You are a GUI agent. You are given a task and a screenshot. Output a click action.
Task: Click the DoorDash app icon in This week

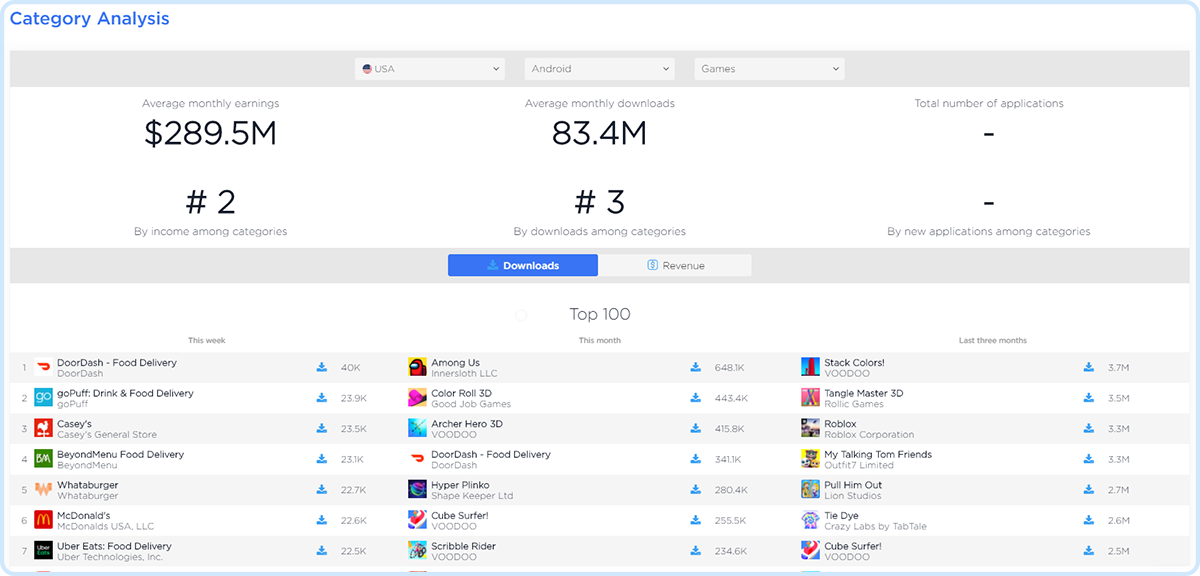coord(43,368)
